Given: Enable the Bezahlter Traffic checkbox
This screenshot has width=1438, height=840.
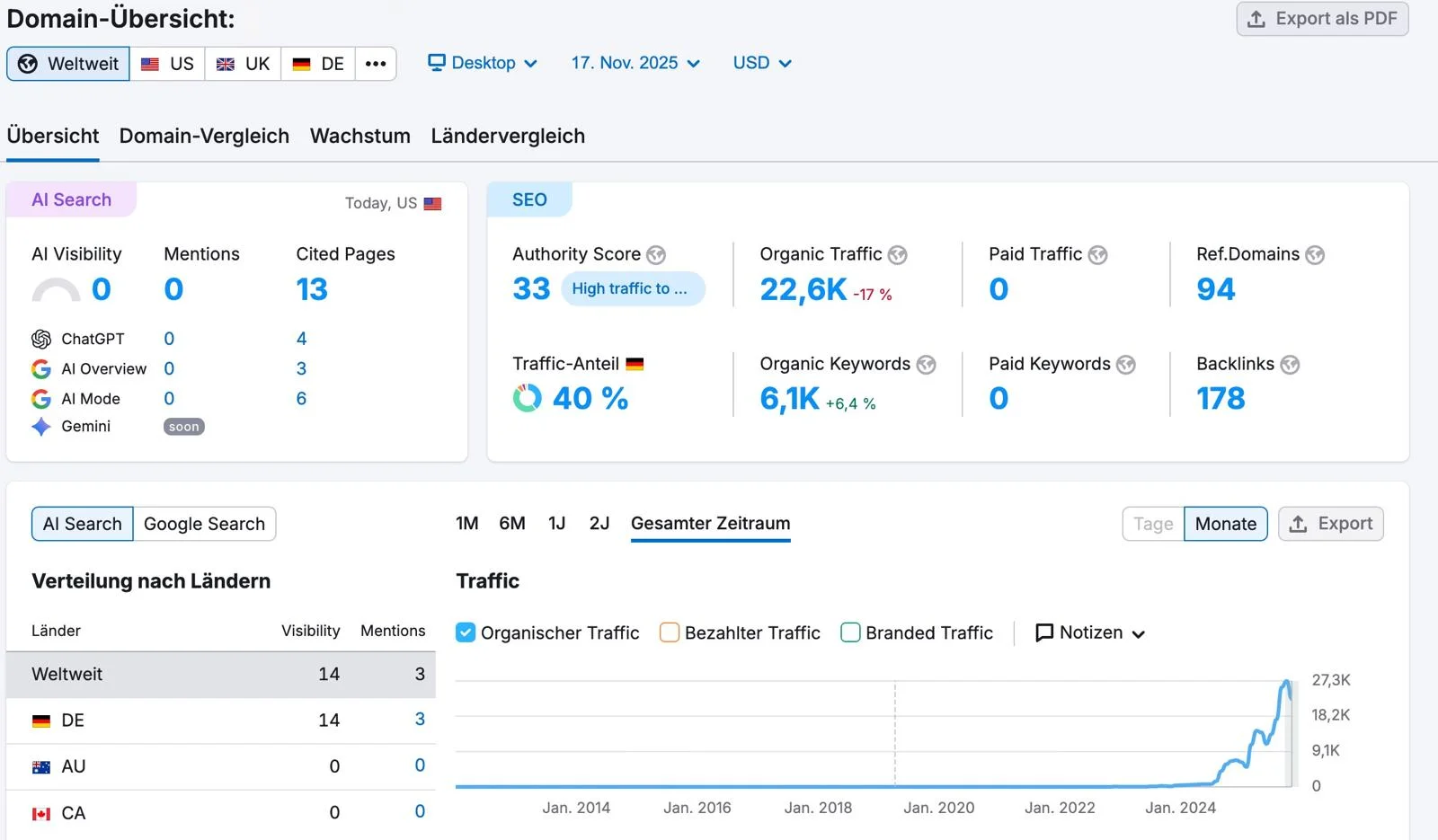Looking at the screenshot, I should [x=670, y=632].
